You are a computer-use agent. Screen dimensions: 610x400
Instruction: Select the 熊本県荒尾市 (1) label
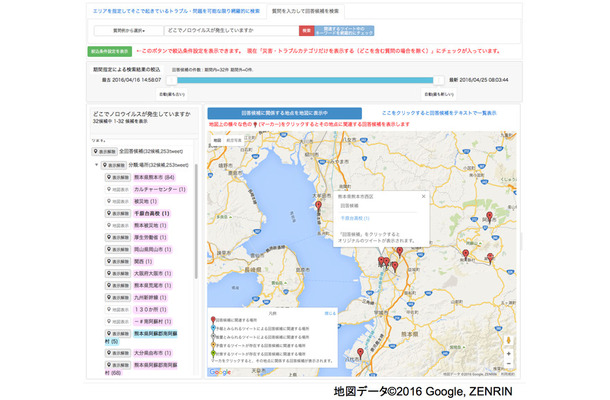[152, 286]
